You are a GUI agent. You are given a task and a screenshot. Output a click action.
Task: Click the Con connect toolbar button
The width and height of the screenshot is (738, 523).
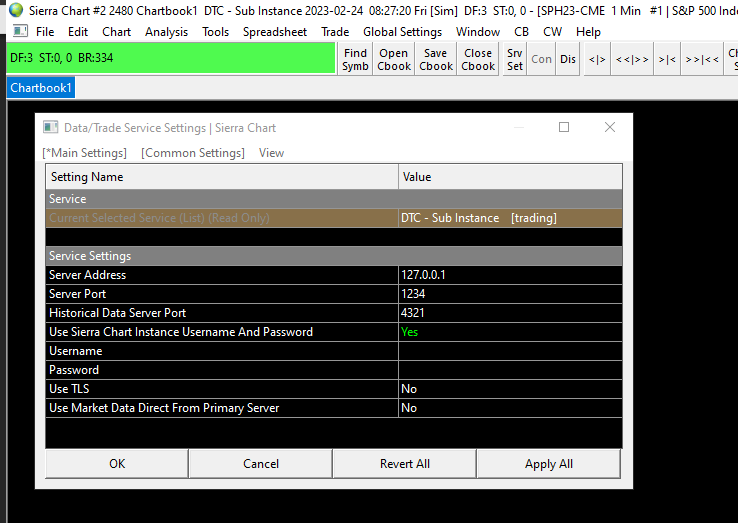click(x=541, y=59)
